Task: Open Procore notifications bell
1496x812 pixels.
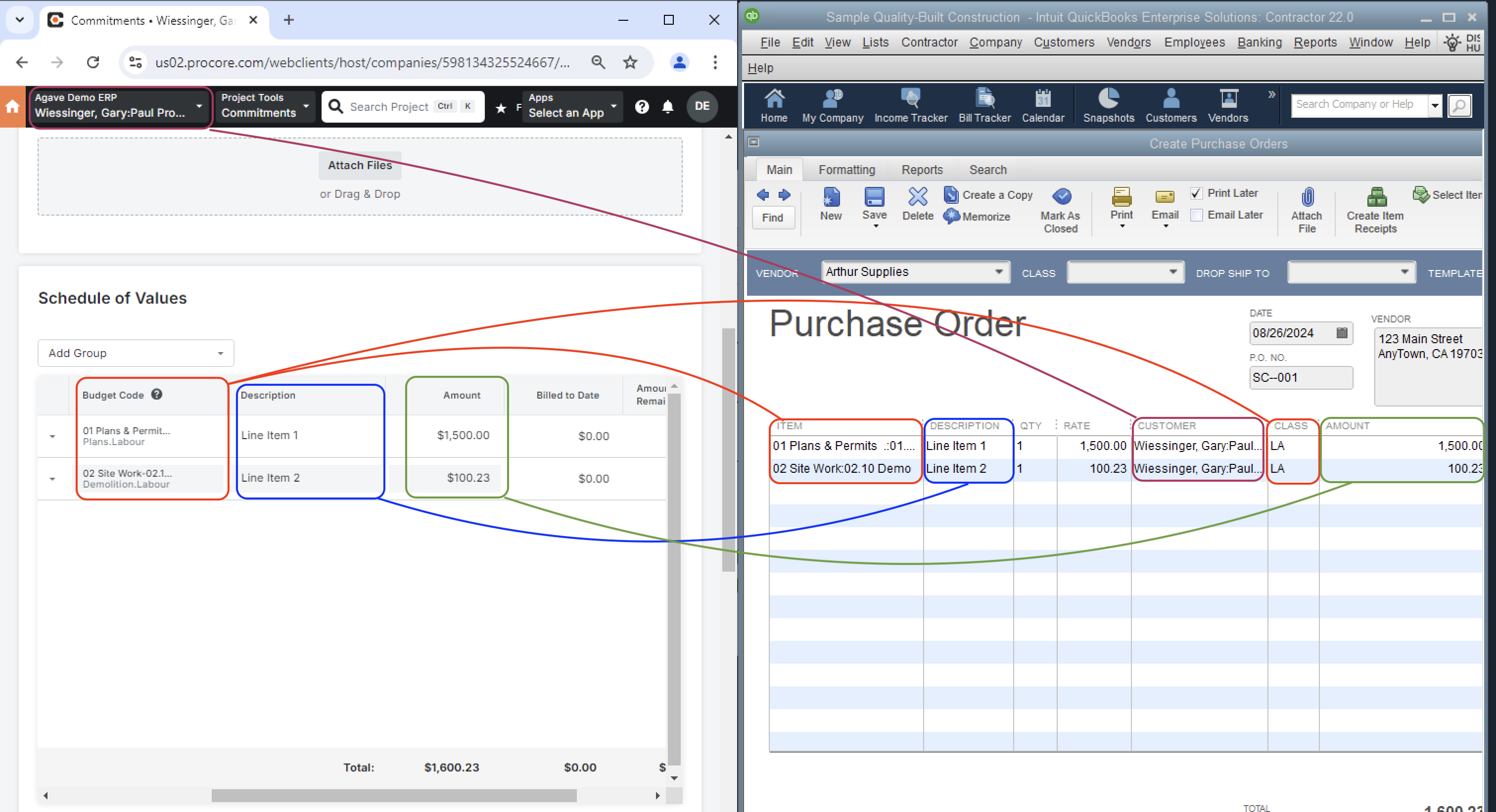Action: pos(668,107)
